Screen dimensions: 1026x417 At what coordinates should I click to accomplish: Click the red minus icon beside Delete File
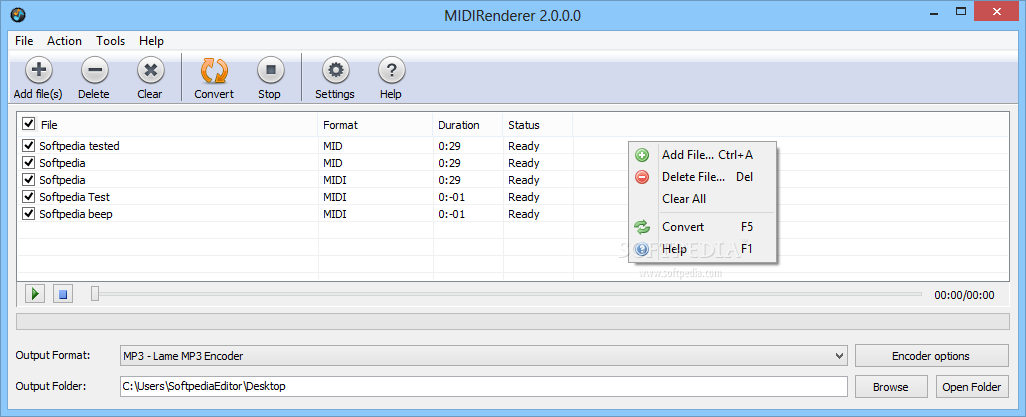pos(642,177)
